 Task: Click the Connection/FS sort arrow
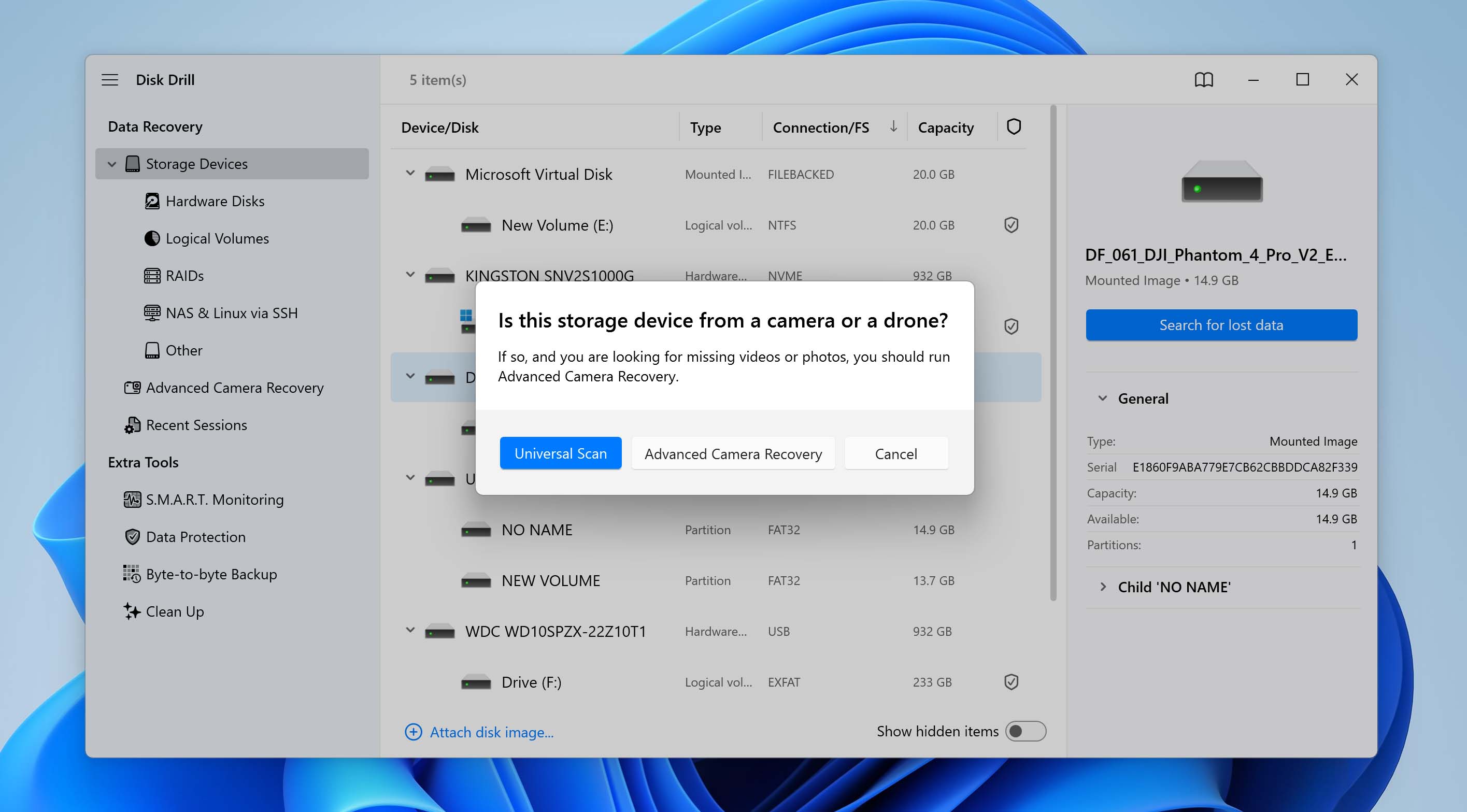(x=893, y=126)
